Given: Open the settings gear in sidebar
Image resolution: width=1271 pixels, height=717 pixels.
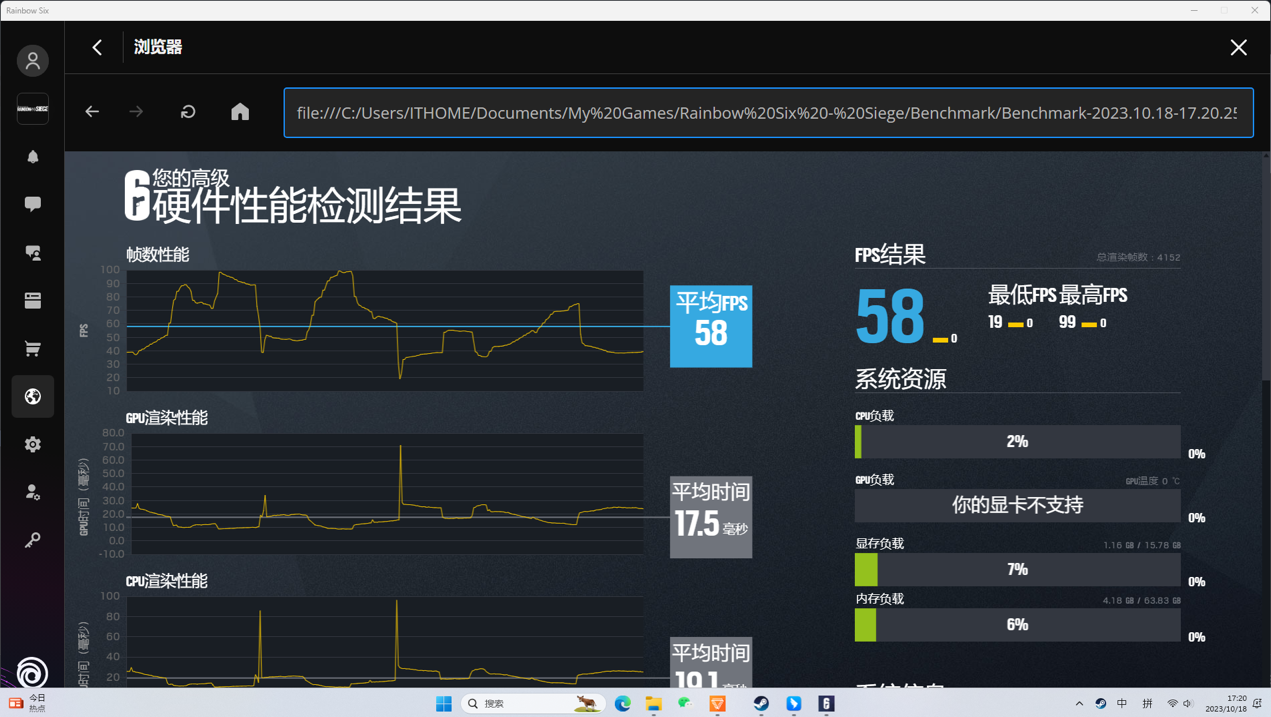Looking at the screenshot, I should tap(33, 444).
